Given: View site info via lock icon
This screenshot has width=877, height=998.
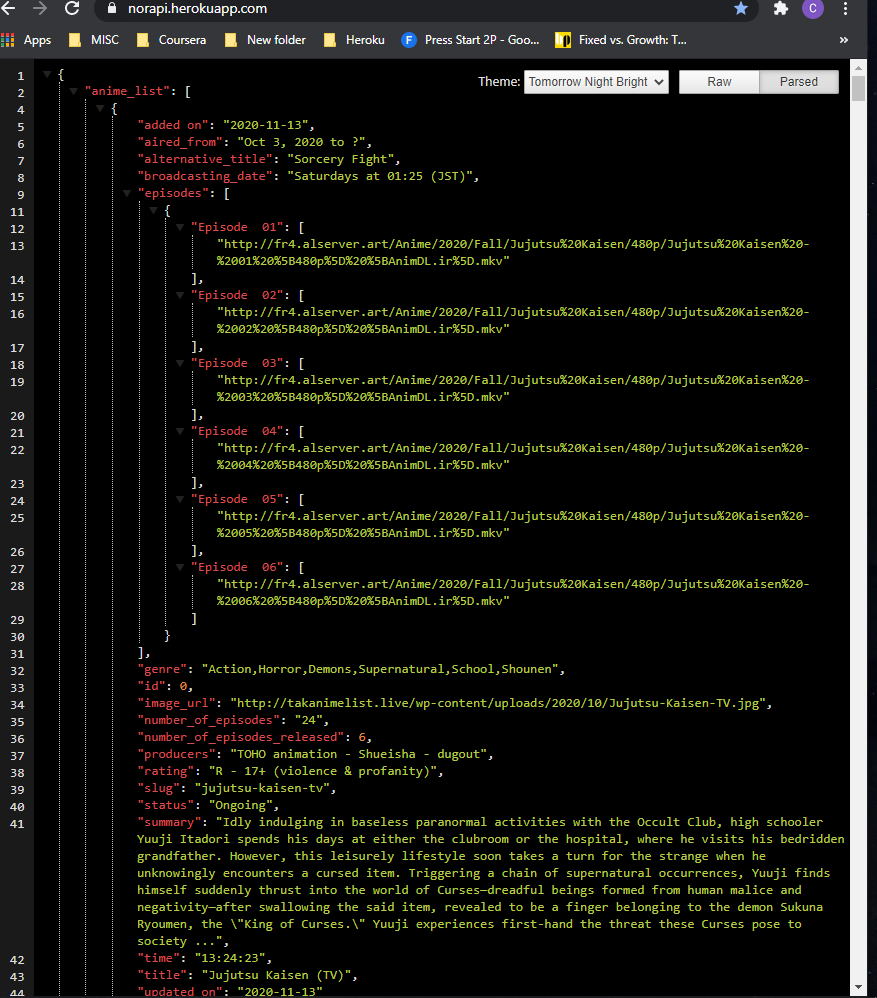Looking at the screenshot, I should pyautogui.click(x=112, y=8).
